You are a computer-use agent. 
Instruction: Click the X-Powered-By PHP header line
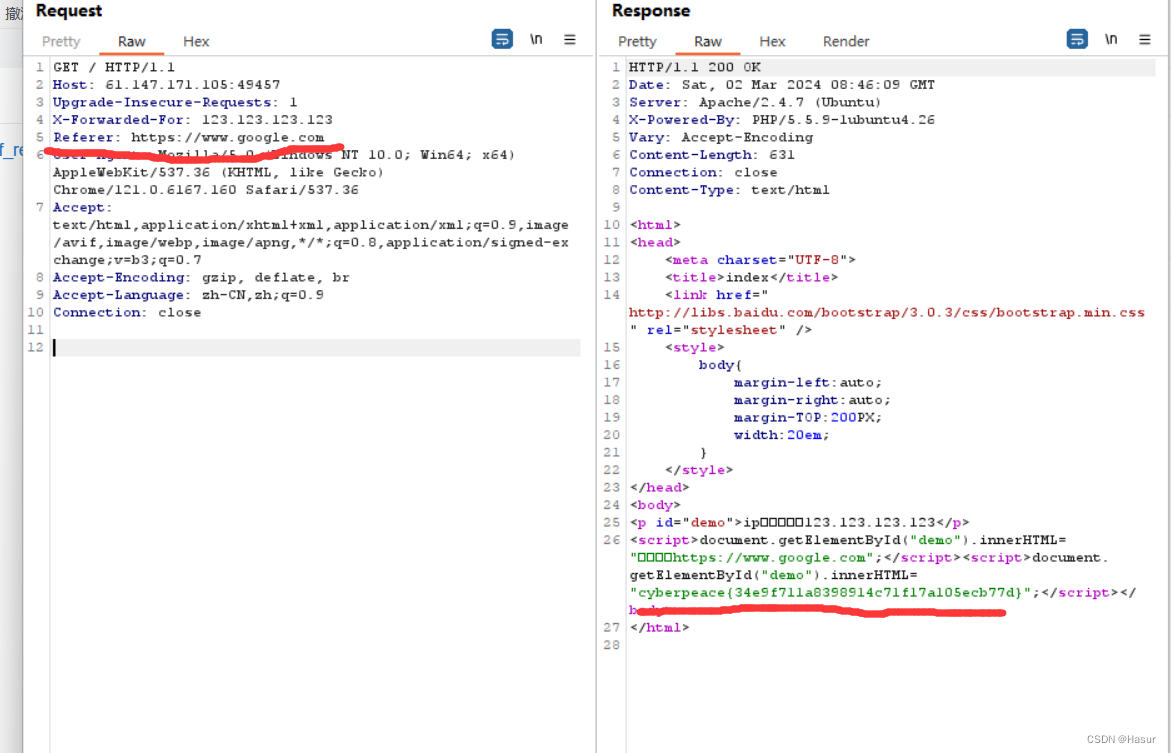[x=782, y=120]
